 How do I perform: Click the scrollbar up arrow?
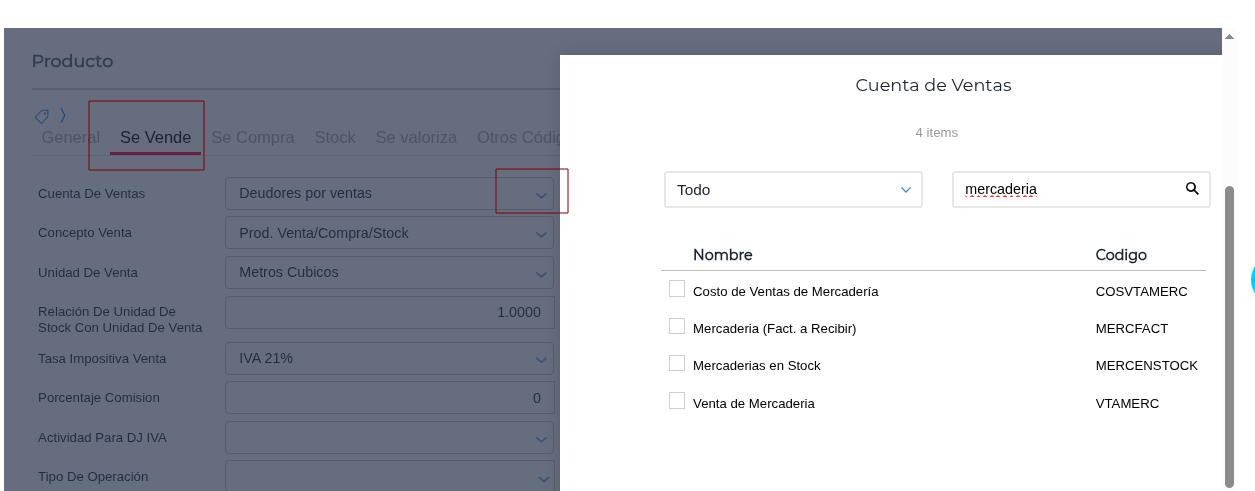(1229, 37)
